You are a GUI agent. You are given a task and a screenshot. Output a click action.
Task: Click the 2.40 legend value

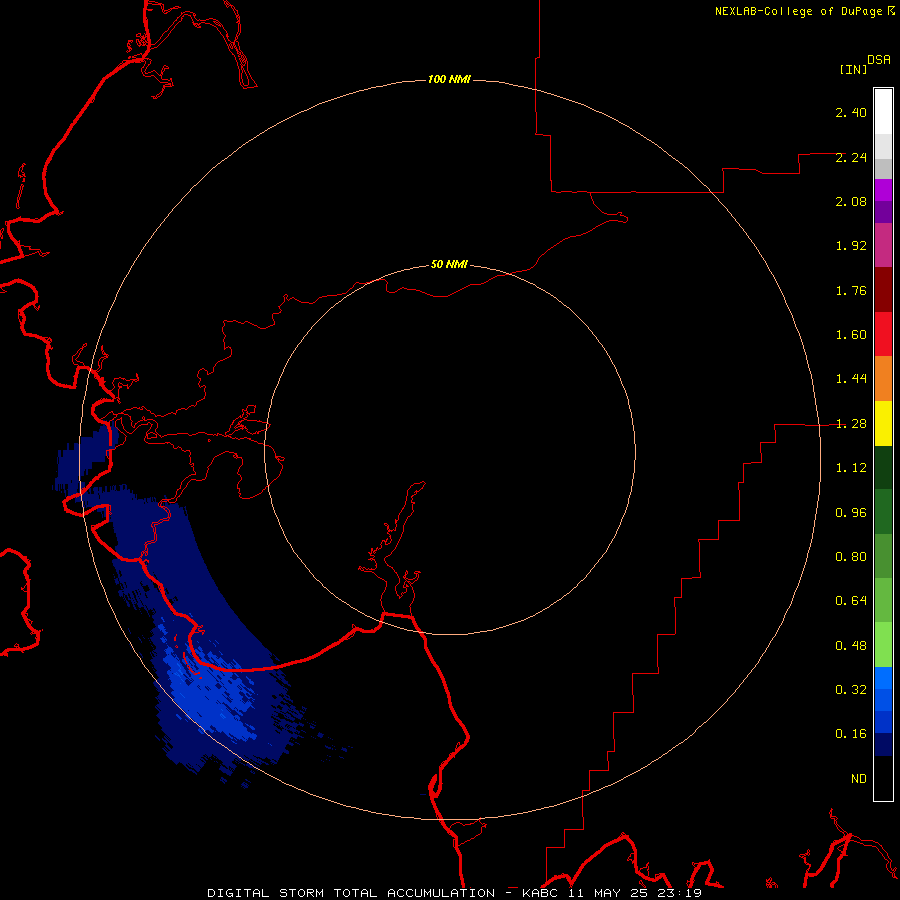(x=851, y=112)
